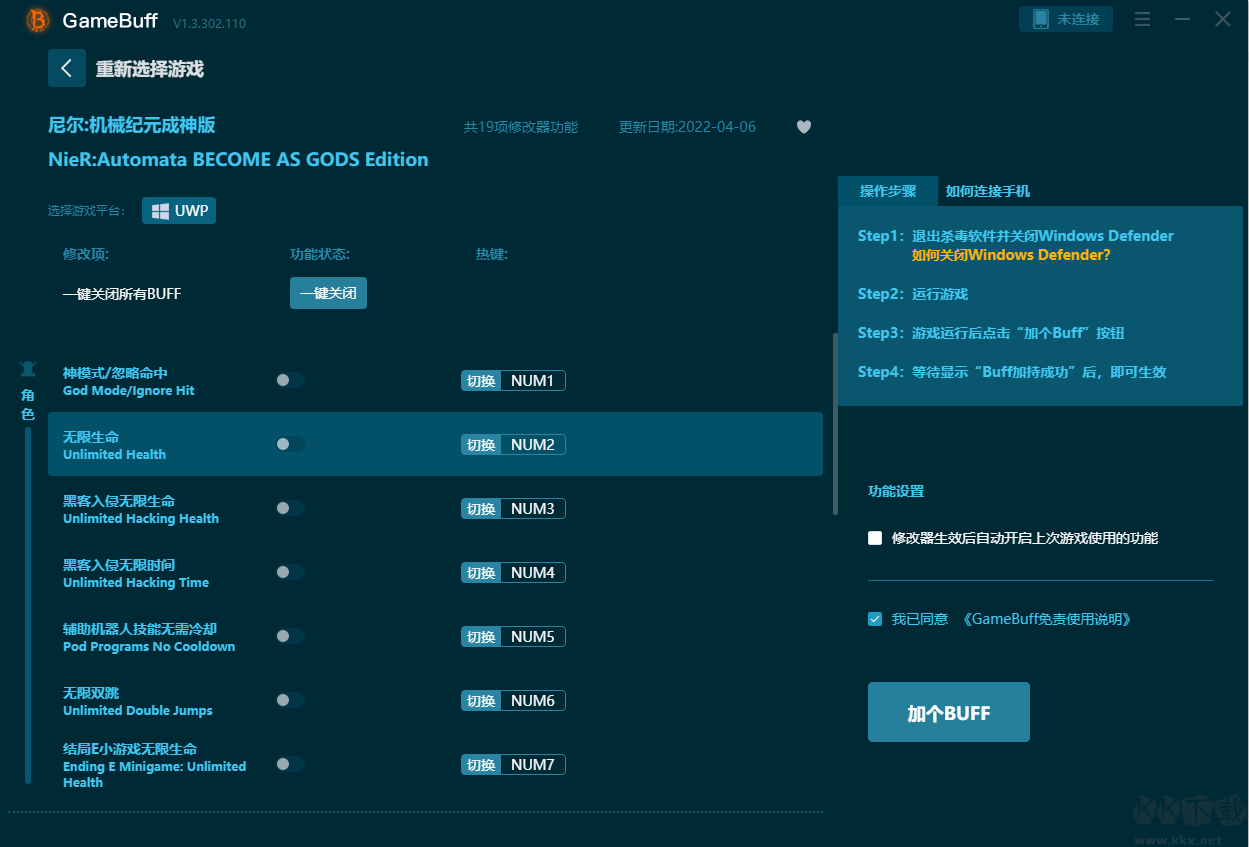Click the phone not-connected status icon
The width and height of the screenshot is (1249, 847).
[x=1041, y=19]
